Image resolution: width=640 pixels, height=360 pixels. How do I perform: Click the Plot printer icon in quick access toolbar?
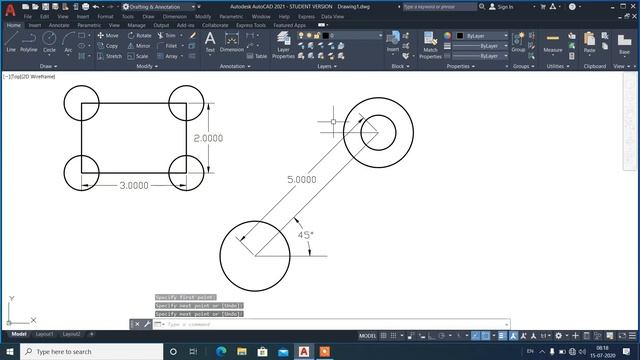click(85, 7)
